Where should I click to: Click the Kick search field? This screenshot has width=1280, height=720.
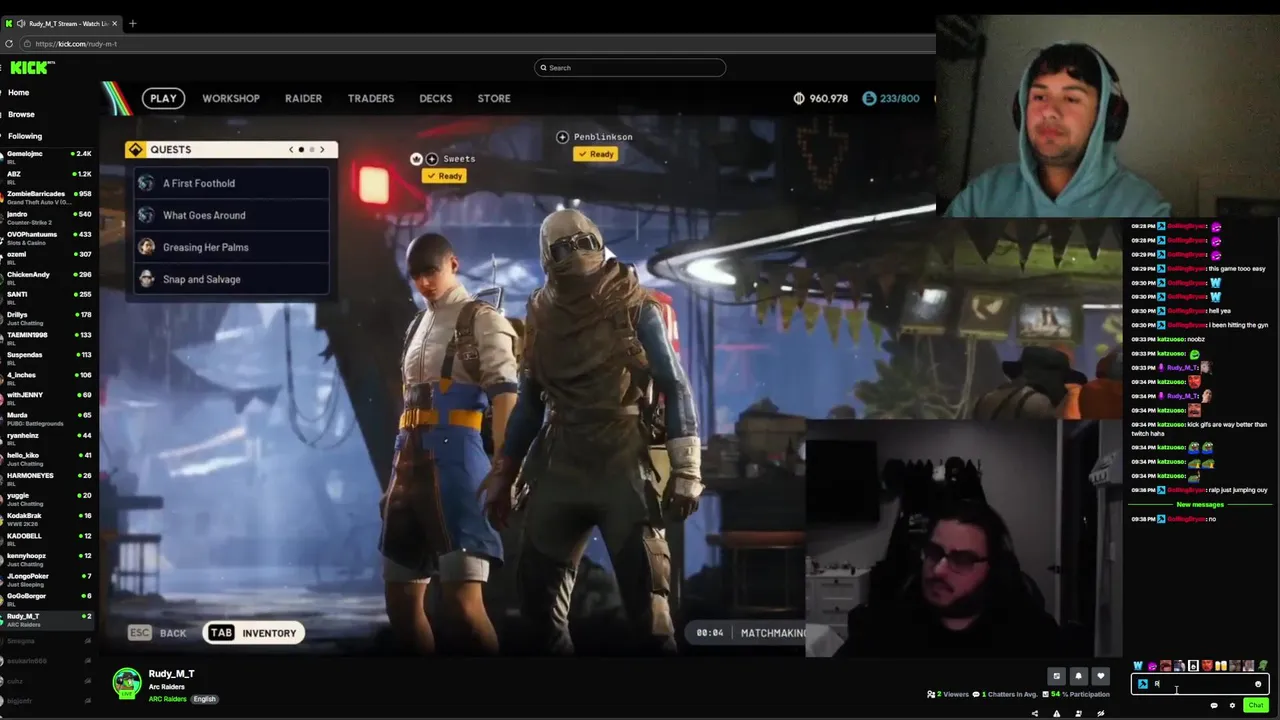pos(630,68)
